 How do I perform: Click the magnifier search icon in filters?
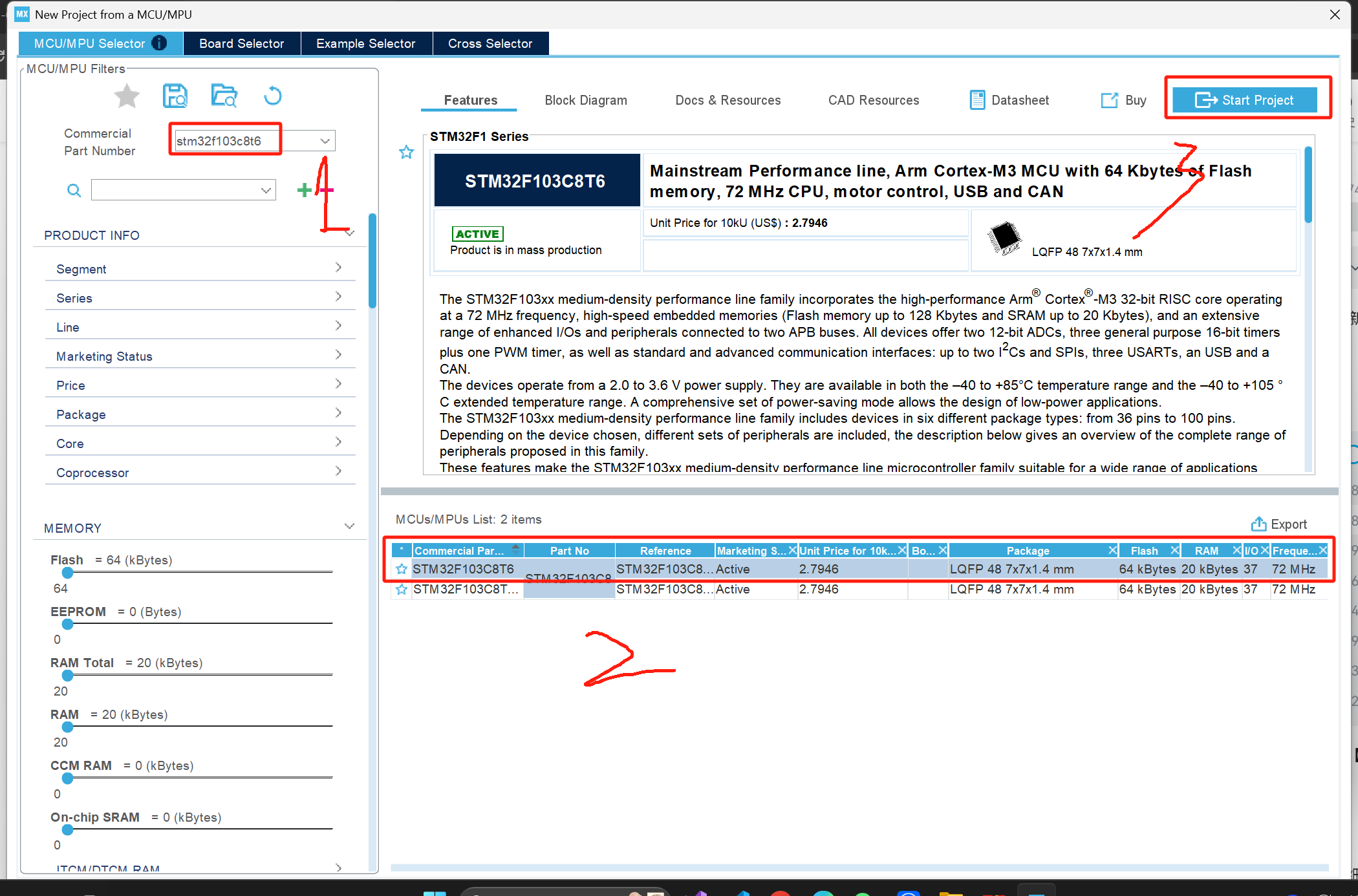point(74,190)
